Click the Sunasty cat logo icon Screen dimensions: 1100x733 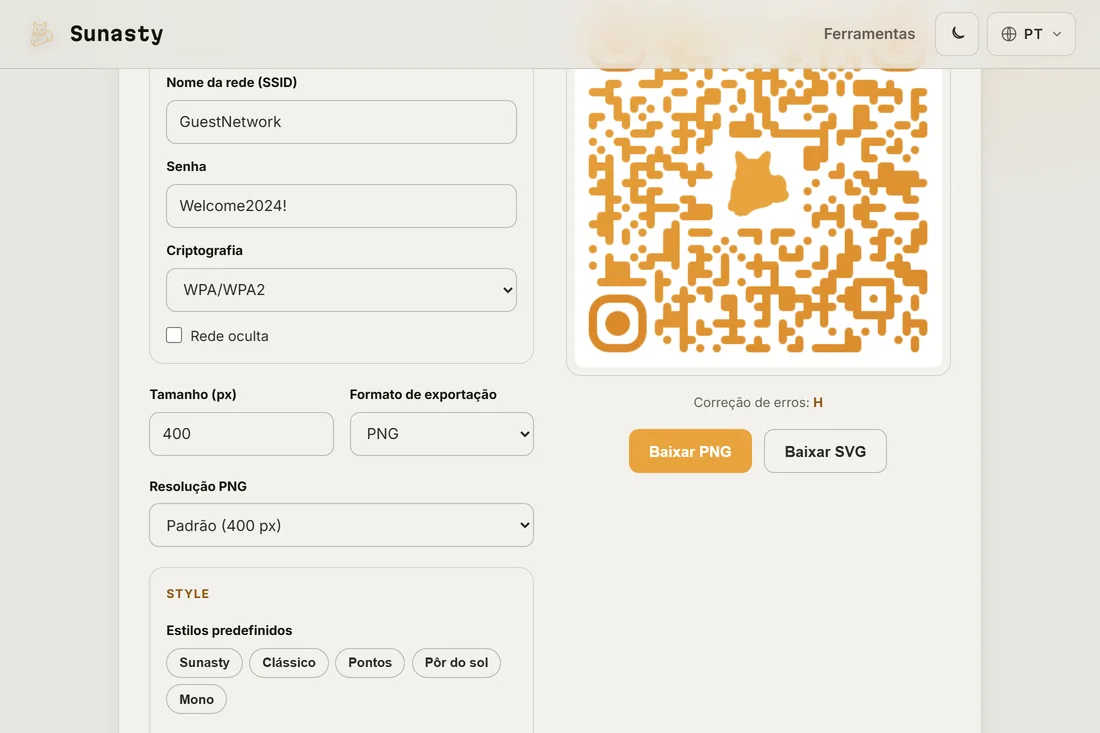[x=41, y=34]
